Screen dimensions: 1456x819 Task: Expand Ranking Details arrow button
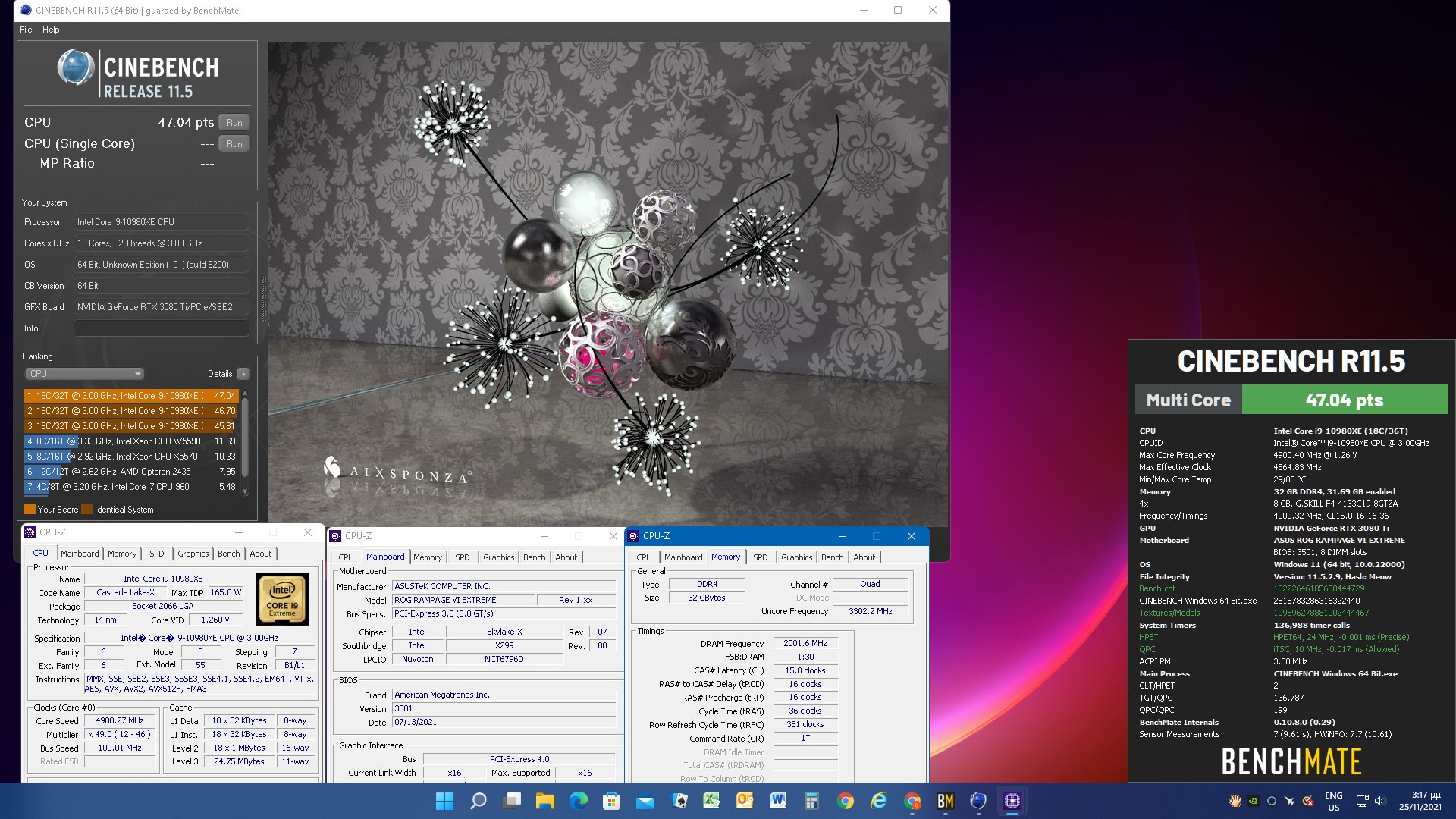[x=243, y=374]
